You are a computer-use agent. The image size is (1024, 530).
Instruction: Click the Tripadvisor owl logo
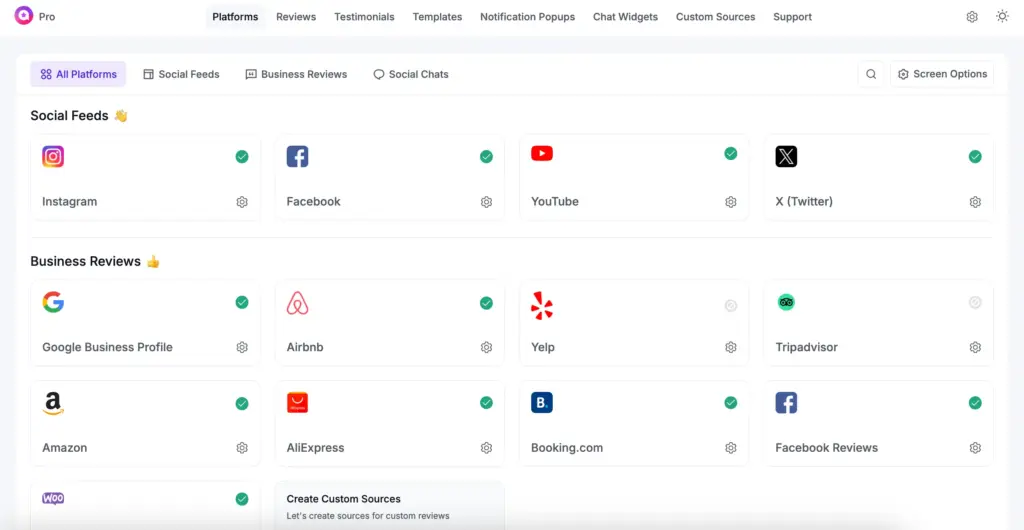tap(786, 302)
